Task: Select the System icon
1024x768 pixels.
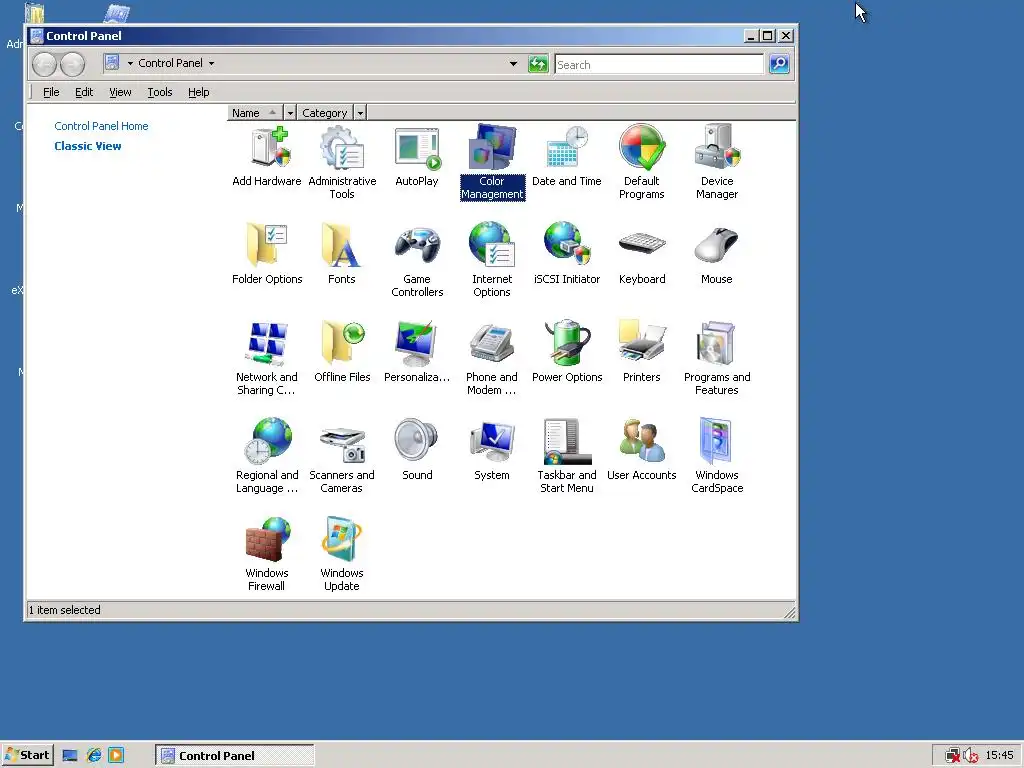Action: point(492,451)
